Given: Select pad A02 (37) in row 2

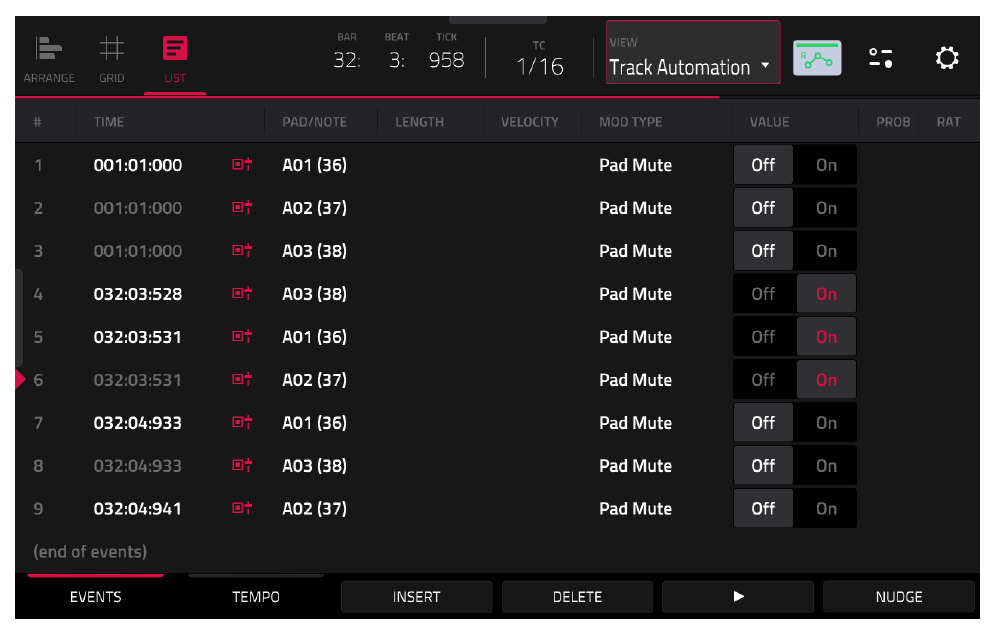Looking at the screenshot, I should coord(314,208).
